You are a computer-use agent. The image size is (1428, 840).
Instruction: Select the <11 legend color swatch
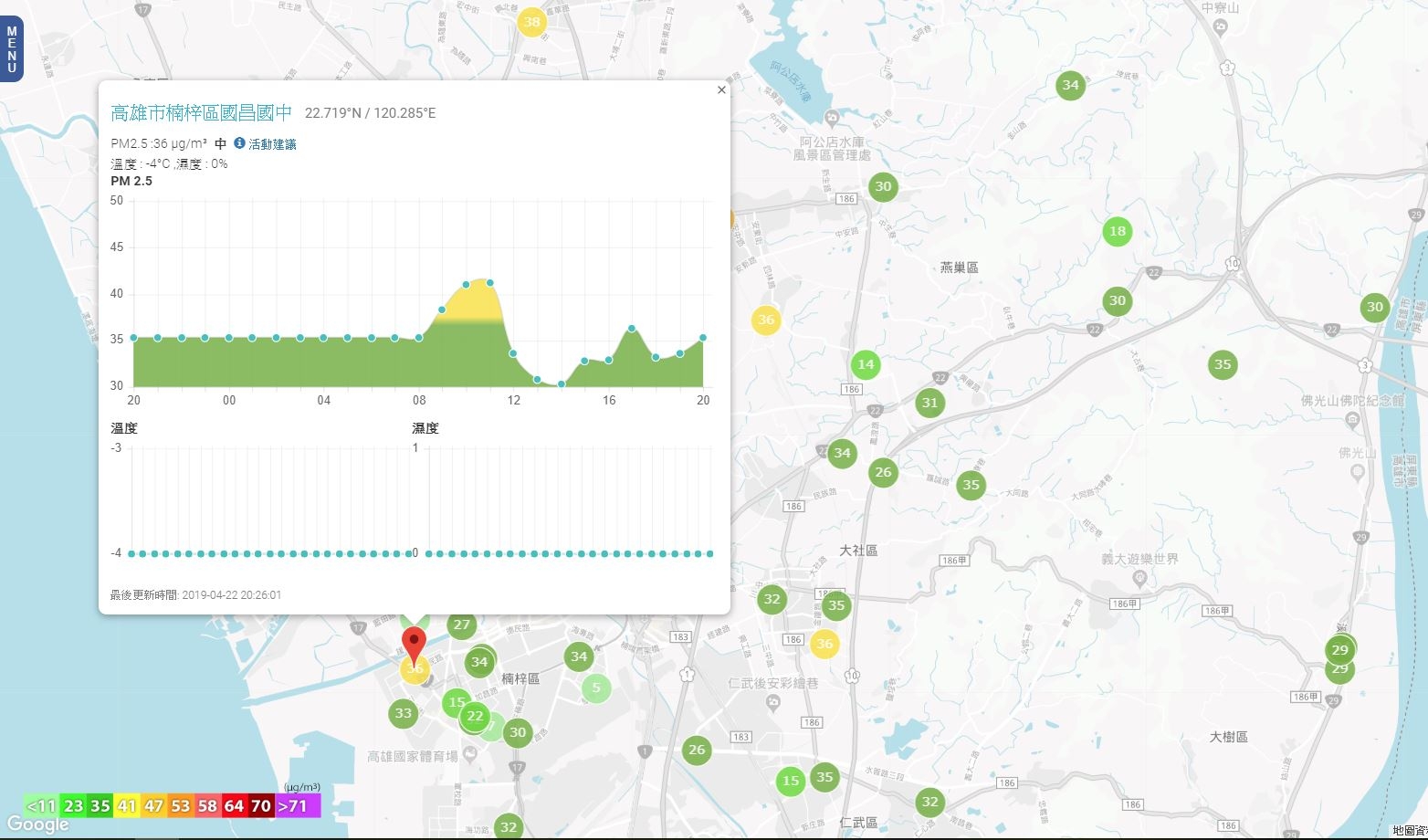[x=40, y=806]
